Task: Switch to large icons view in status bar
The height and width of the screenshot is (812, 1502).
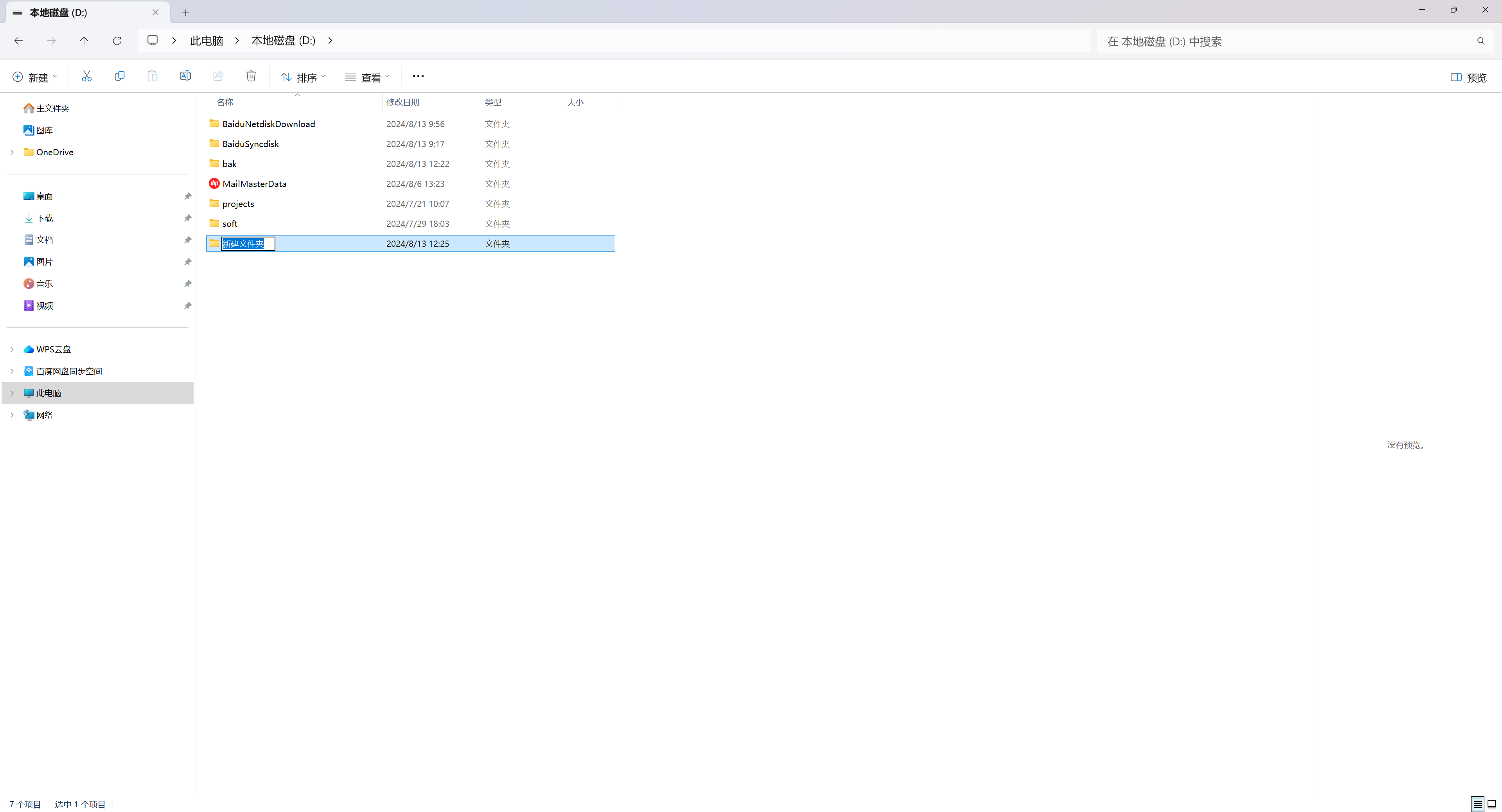Action: click(1491, 804)
